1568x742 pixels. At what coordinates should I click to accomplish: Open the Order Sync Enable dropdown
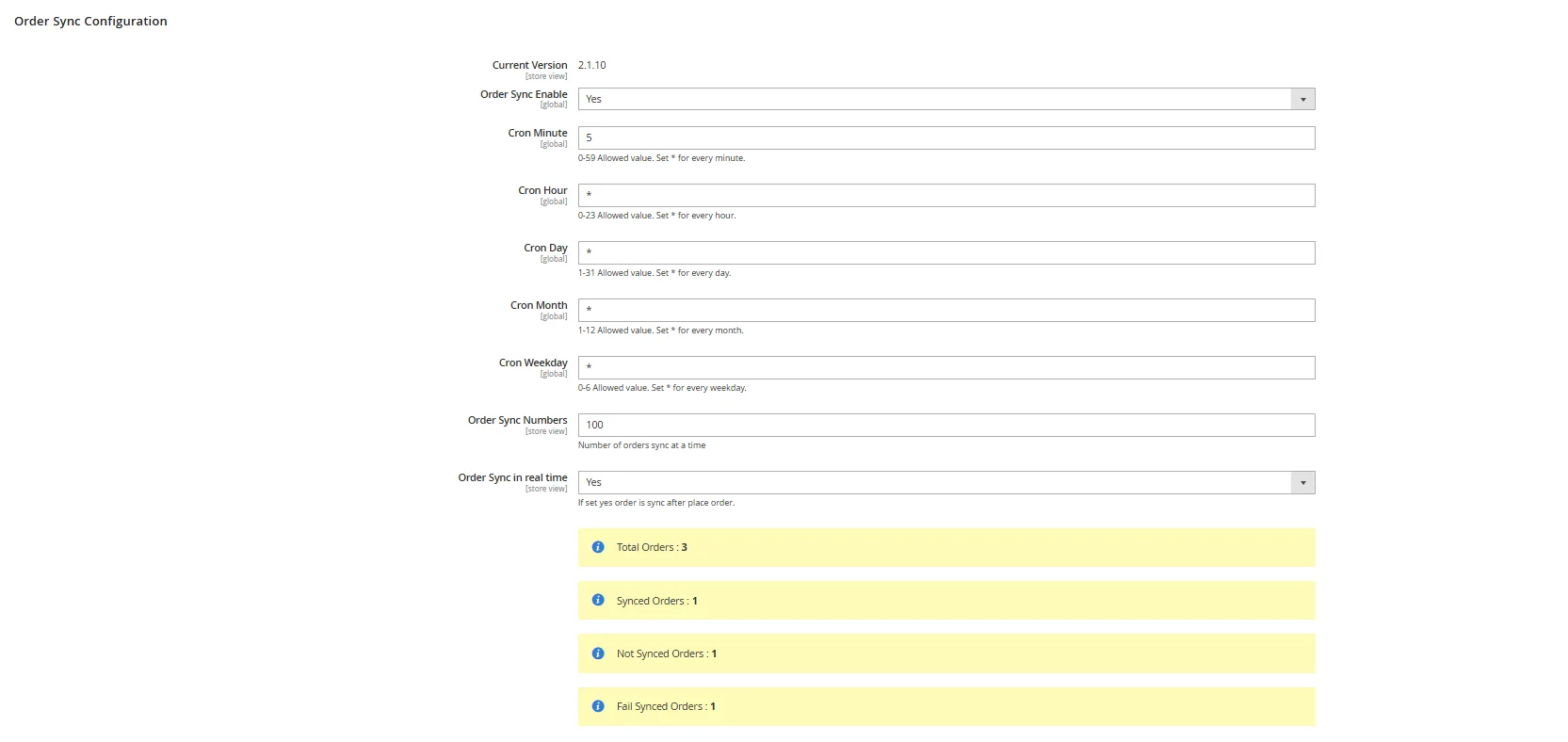click(x=946, y=99)
